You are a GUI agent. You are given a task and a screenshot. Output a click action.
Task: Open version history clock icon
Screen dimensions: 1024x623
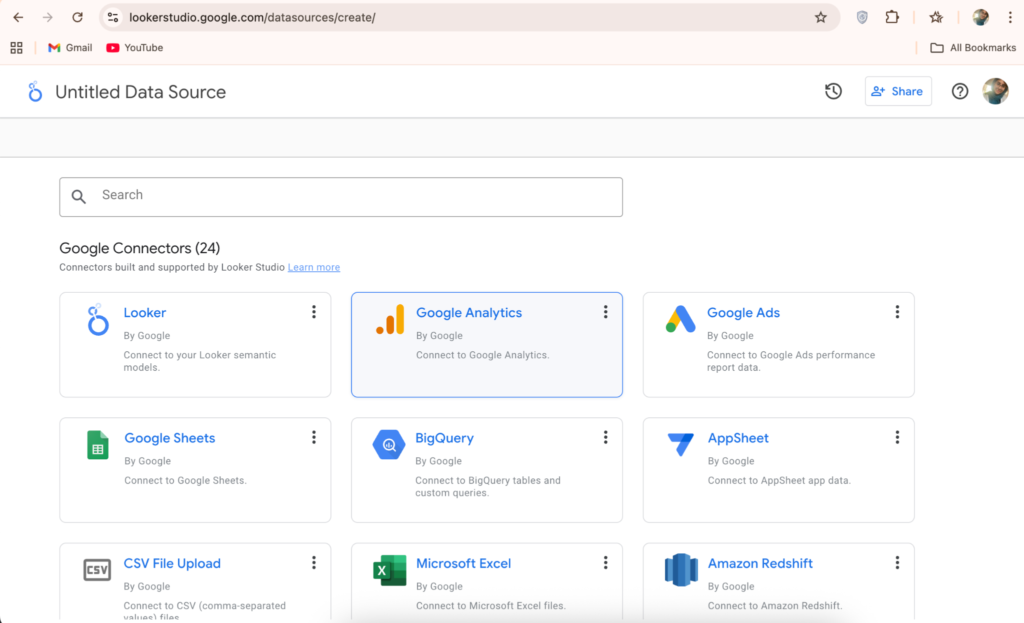click(833, 92)
